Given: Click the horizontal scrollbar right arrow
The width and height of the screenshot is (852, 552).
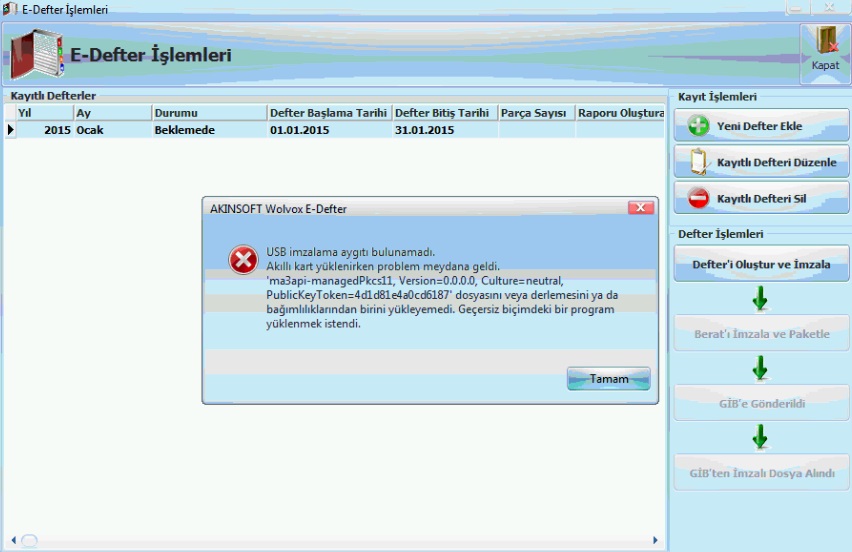Looking at the screenshot, I should point(655,540).
